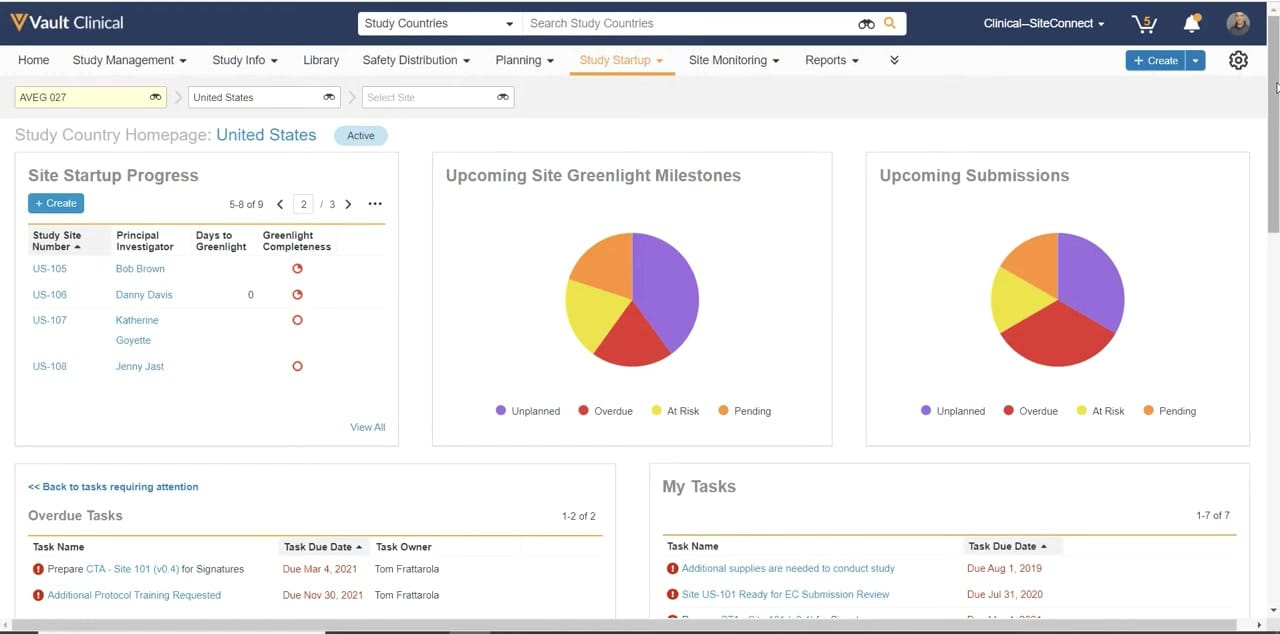Click binoculars icon in Select Site field
1280x634 pixels.
click(x=503, y=97)
